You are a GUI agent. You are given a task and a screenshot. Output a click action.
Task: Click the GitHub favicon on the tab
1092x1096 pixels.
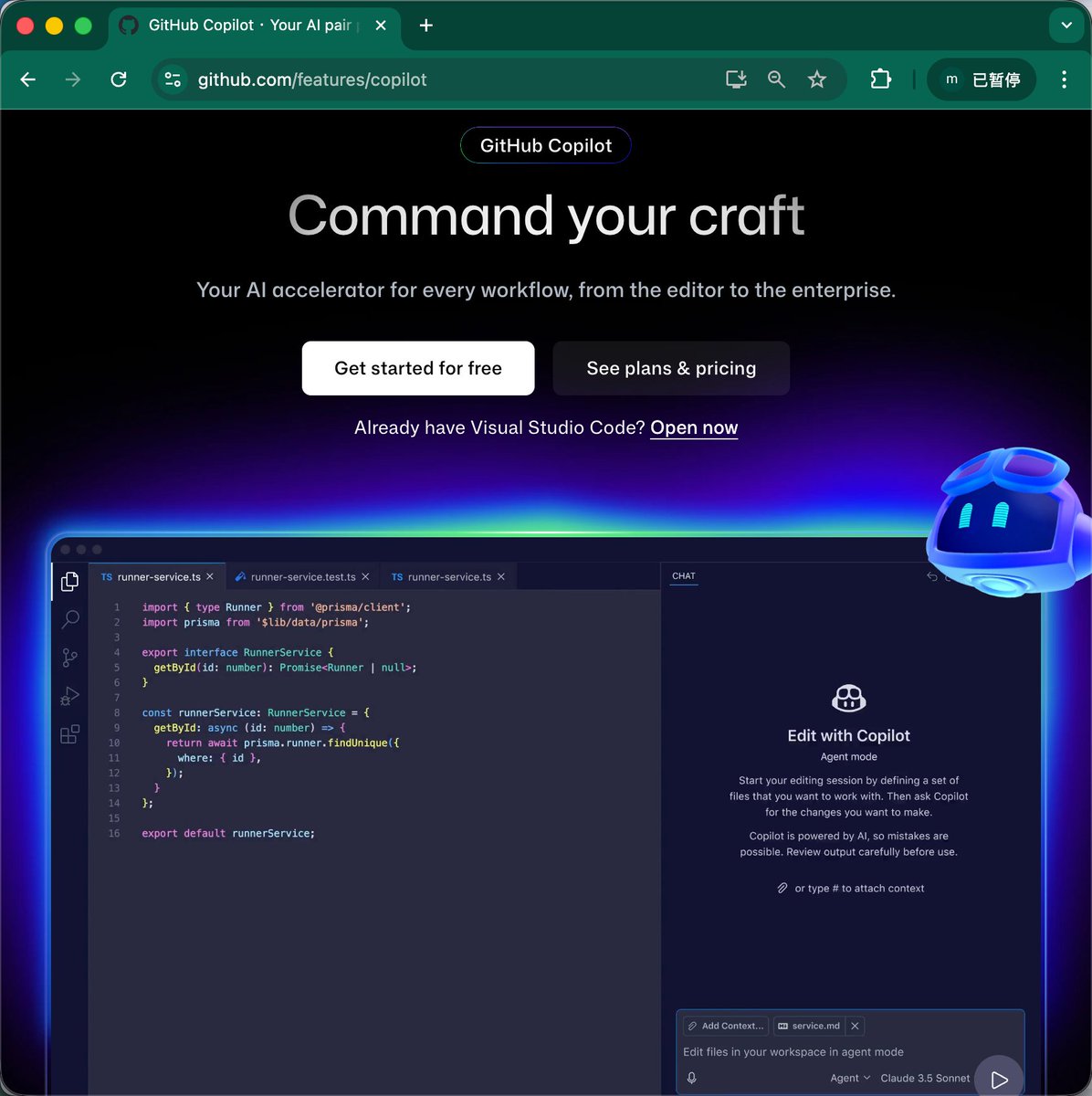point(129,26)
